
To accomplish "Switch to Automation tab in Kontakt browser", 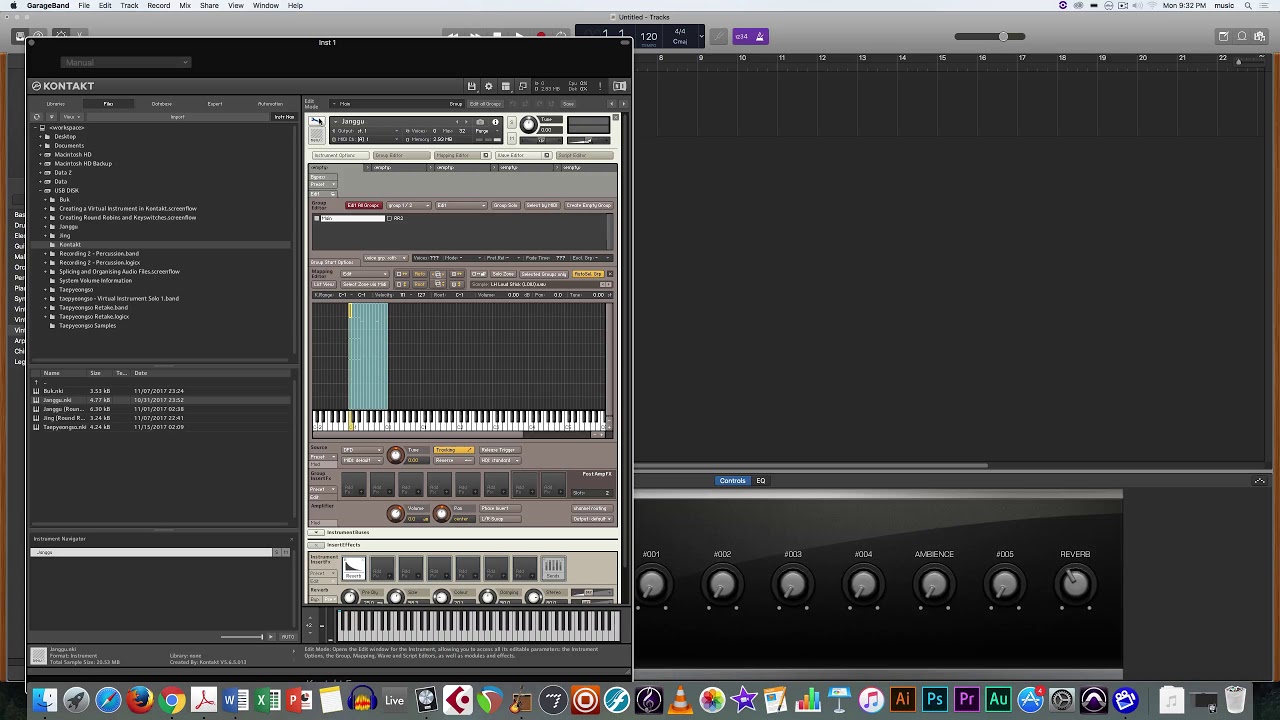I will pos(270,104).
